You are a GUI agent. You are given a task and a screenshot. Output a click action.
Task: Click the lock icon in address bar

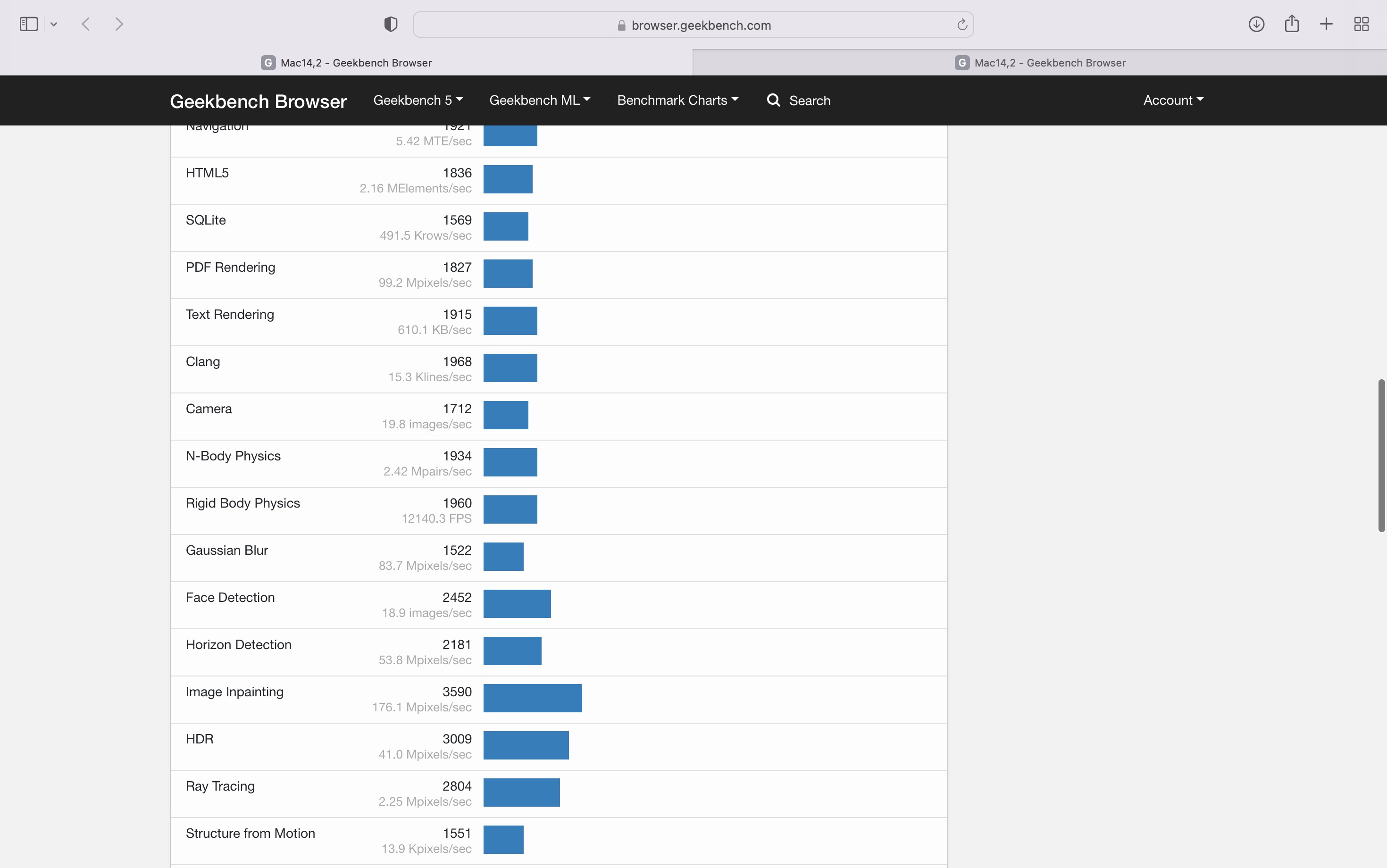(x=621, y=25)
